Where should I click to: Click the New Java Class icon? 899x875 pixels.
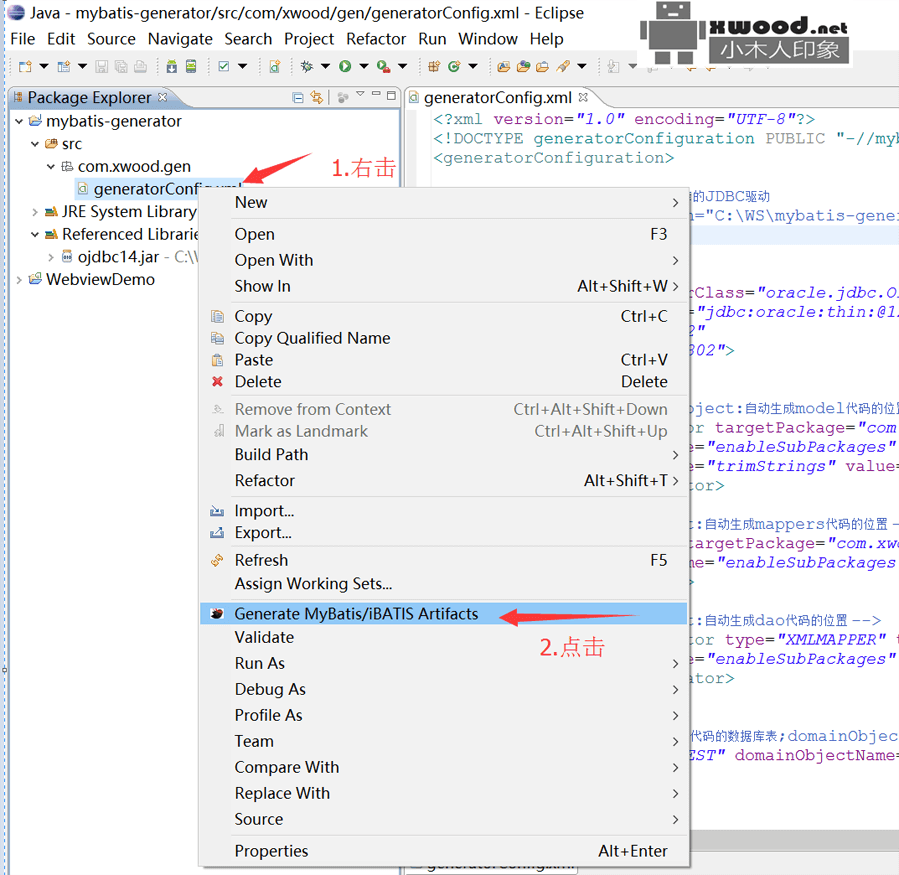454,67
